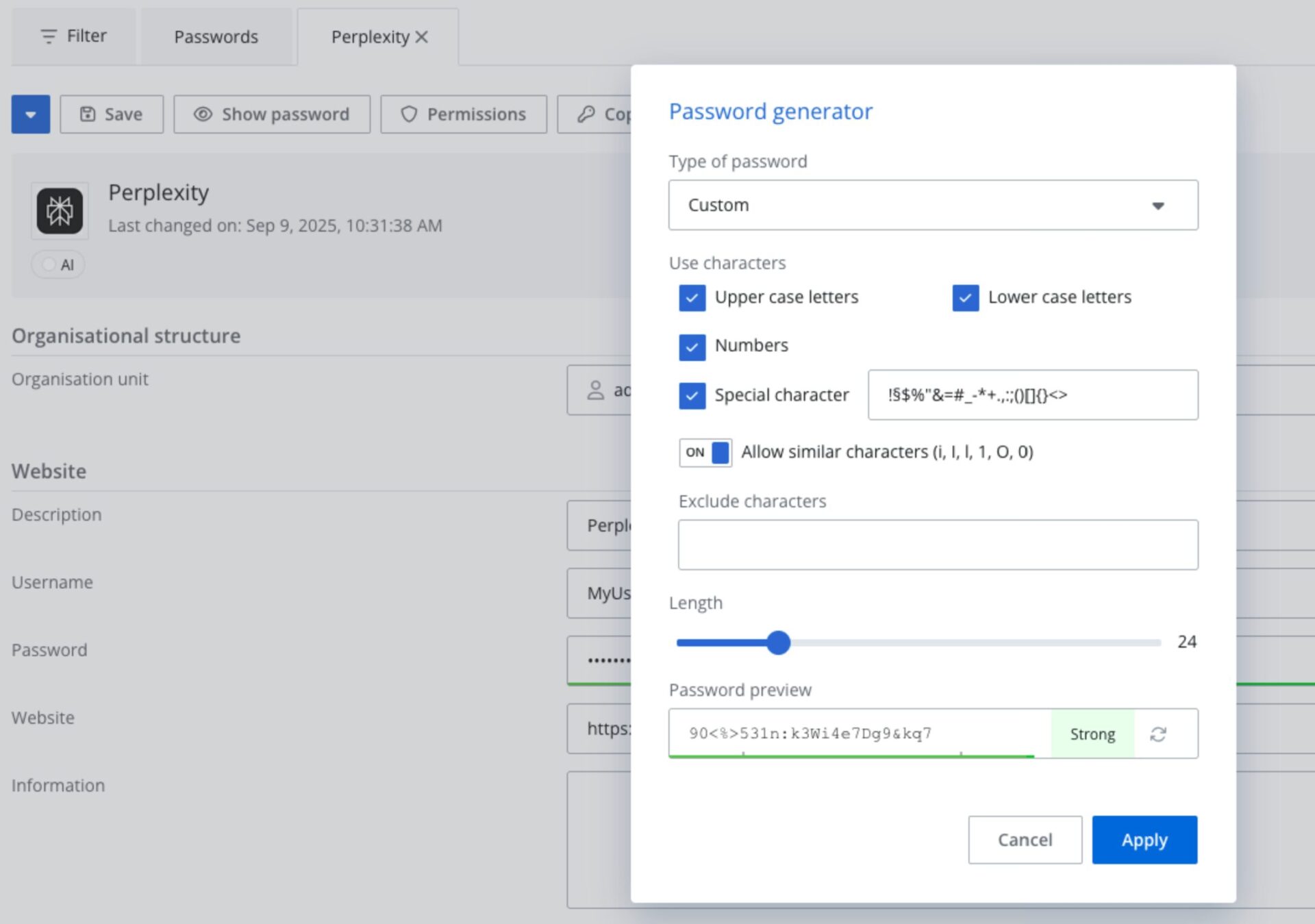
Task: Click the Exclude characters input field
Action: click(937, 544)
